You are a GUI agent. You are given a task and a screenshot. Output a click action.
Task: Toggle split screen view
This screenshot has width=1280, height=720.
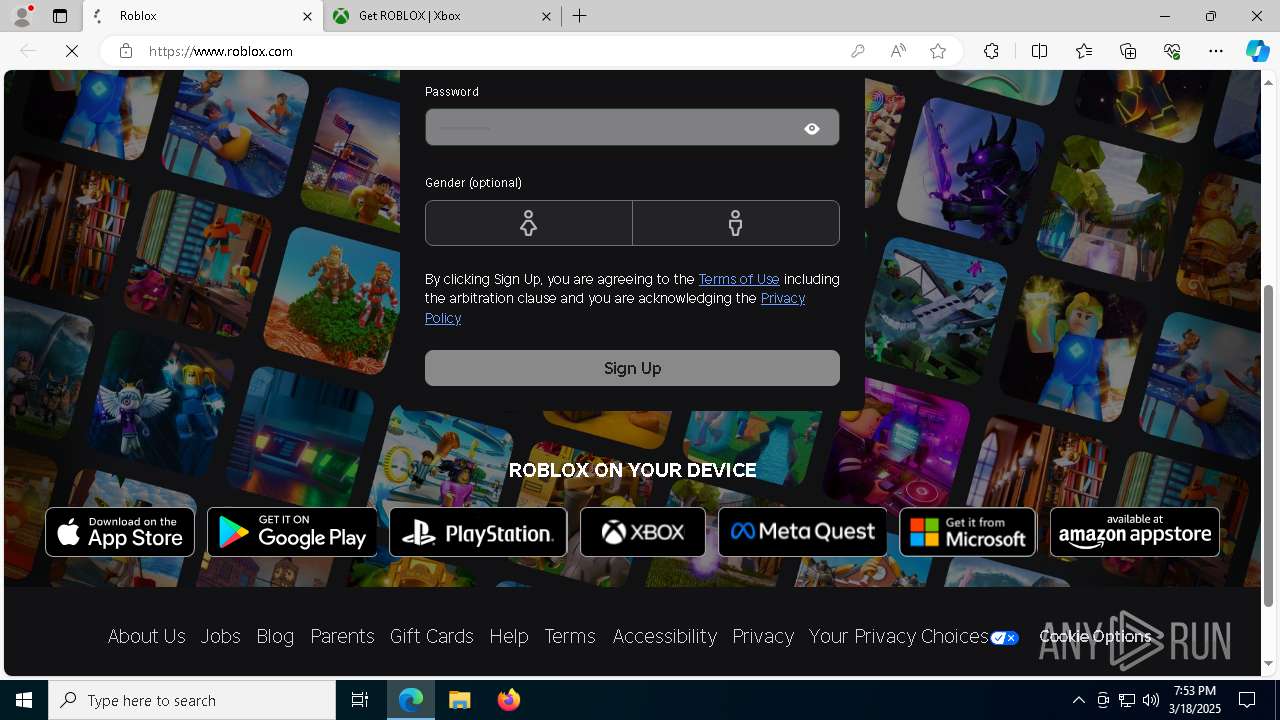click(x=1039, y=51)
